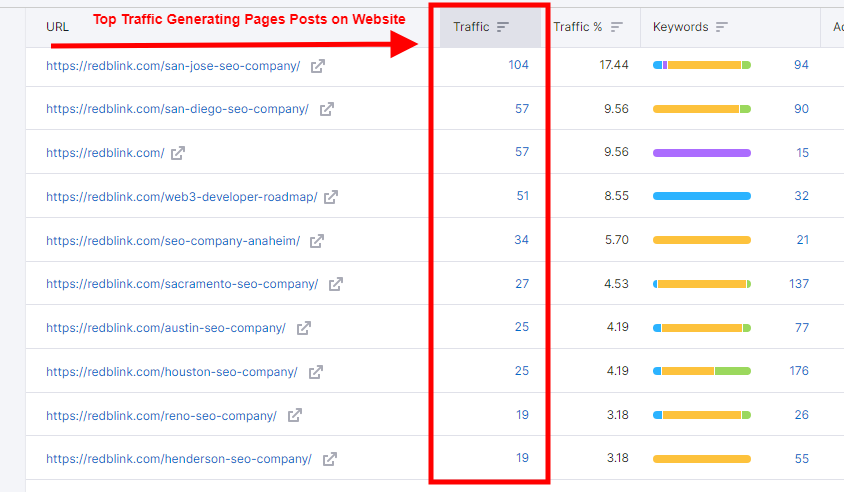This screenshot has width=844, height=492.
Task: Click the URL column header
Action: (58, 27)
